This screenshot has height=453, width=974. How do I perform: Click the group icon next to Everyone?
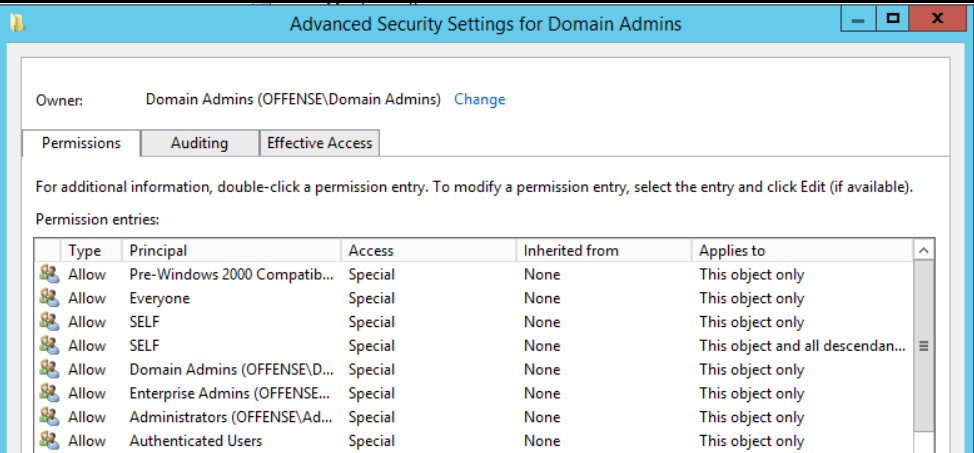(x=48, y=298)
